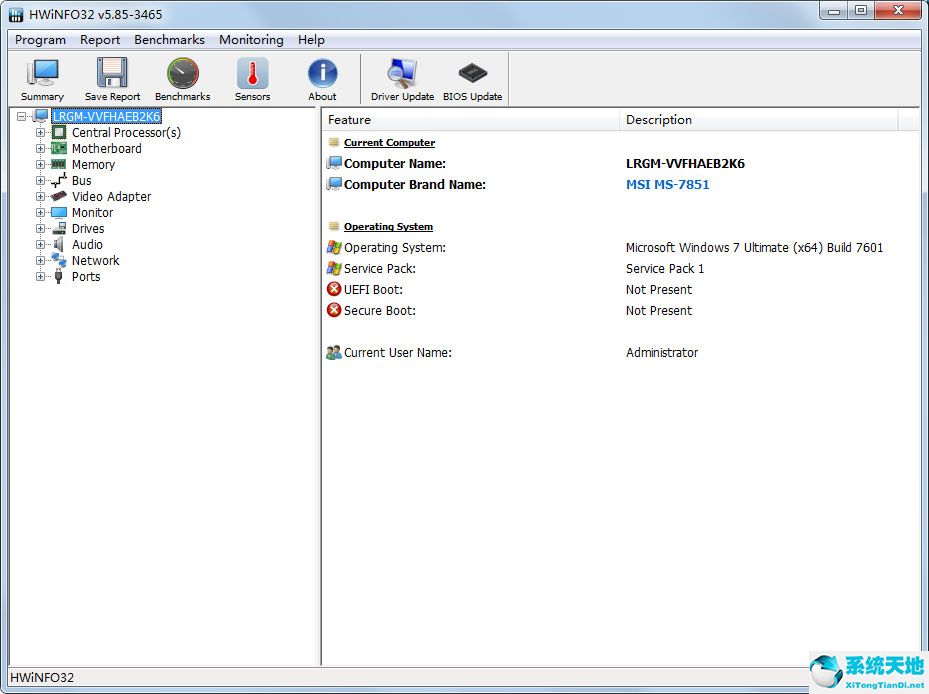Click the Save Report floppy icon
The height and width of the screenshot is (694, 929).
(x=112, y=73)
